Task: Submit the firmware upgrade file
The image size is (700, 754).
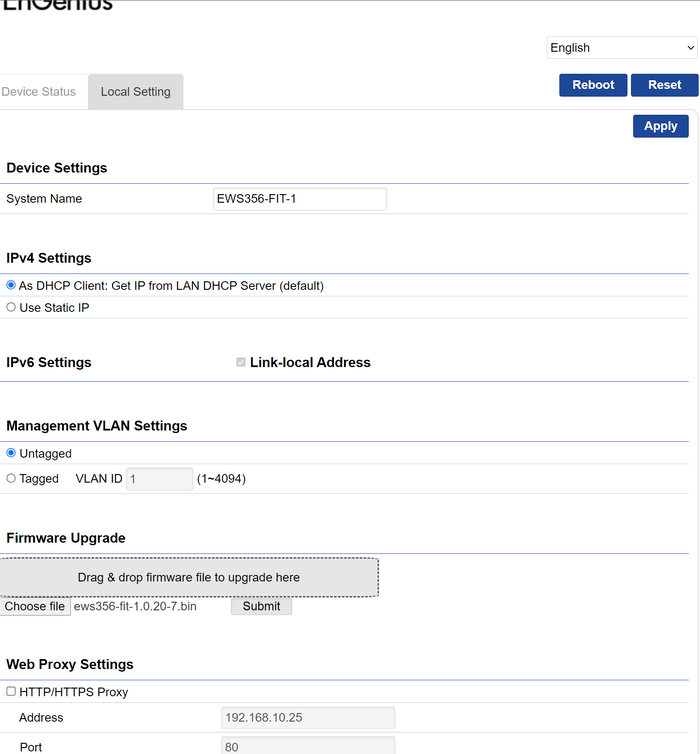Action: pos(261,606)
